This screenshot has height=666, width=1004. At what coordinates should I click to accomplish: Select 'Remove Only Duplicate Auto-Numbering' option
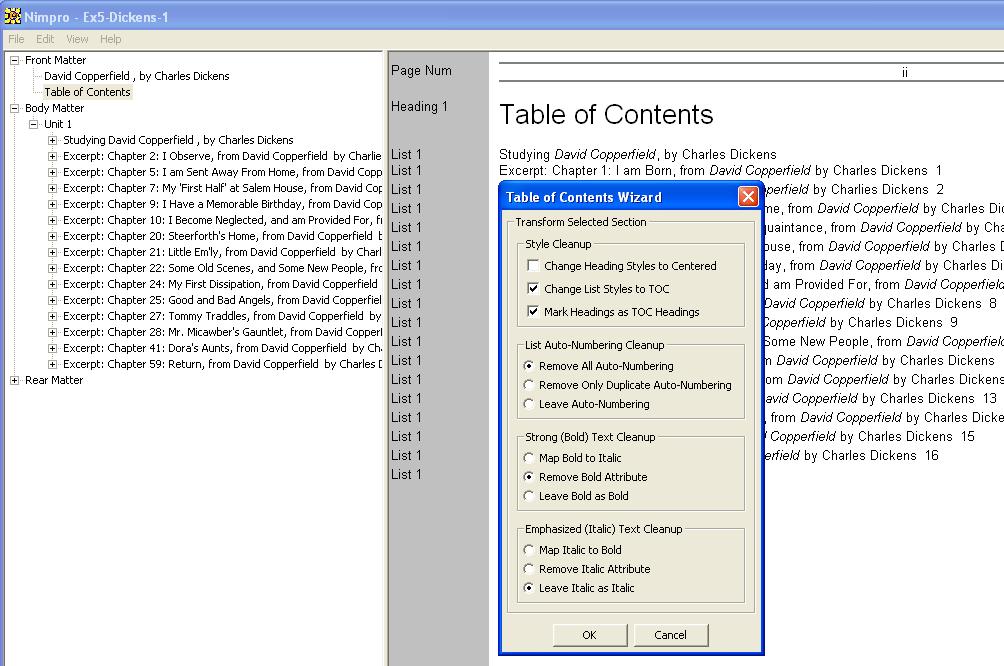[528, 385]
